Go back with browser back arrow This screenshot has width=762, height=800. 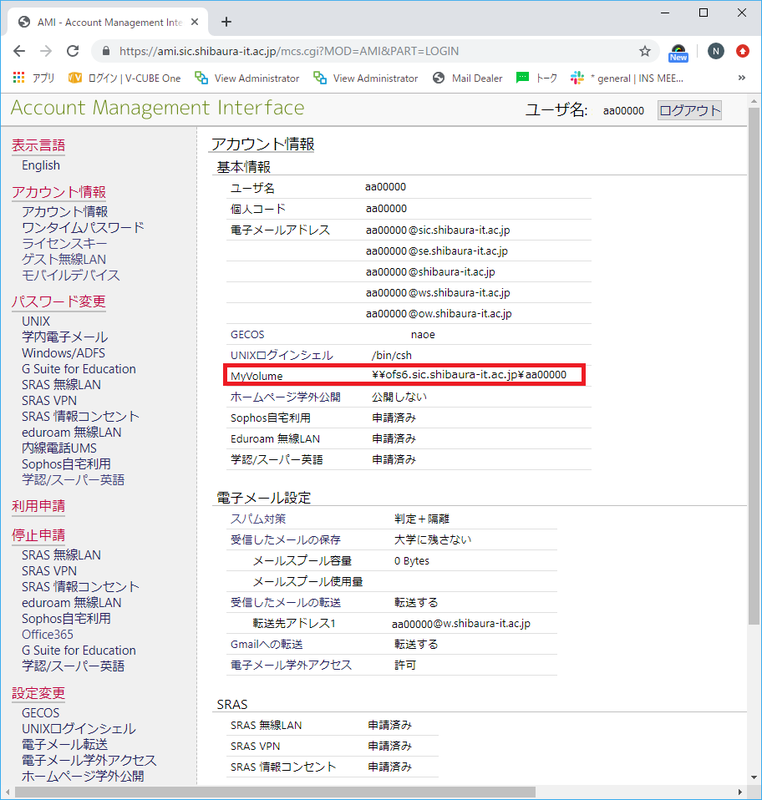coord(19,51)
